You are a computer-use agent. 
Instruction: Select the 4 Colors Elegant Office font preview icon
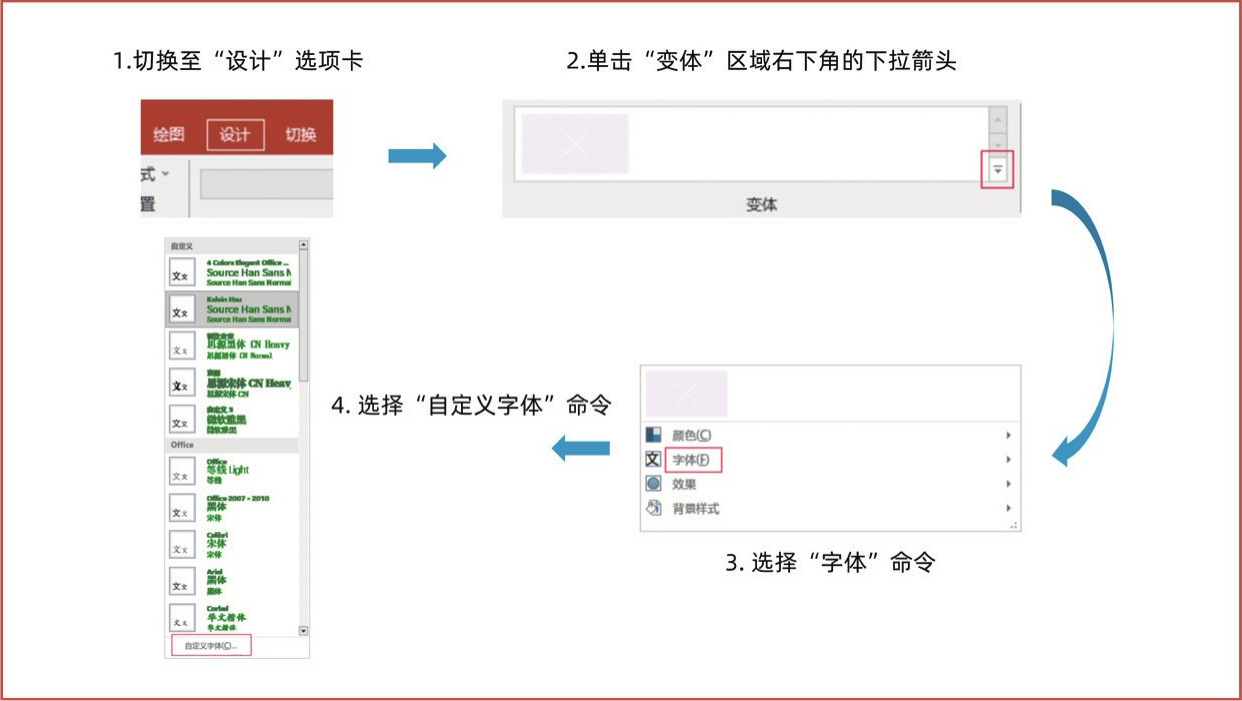point(182,273)
